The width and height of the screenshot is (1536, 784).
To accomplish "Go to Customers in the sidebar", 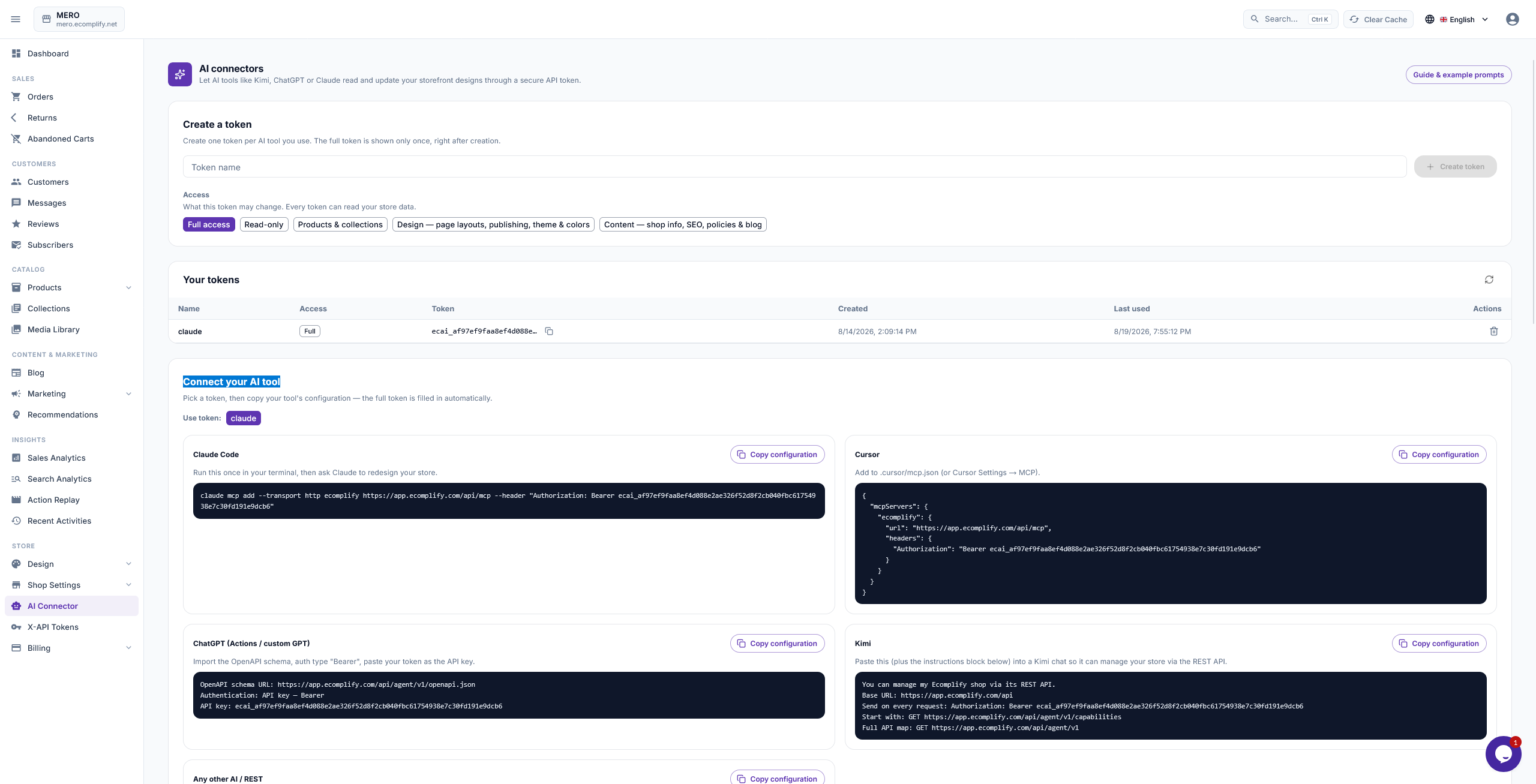I will click(x=71, y=182).
